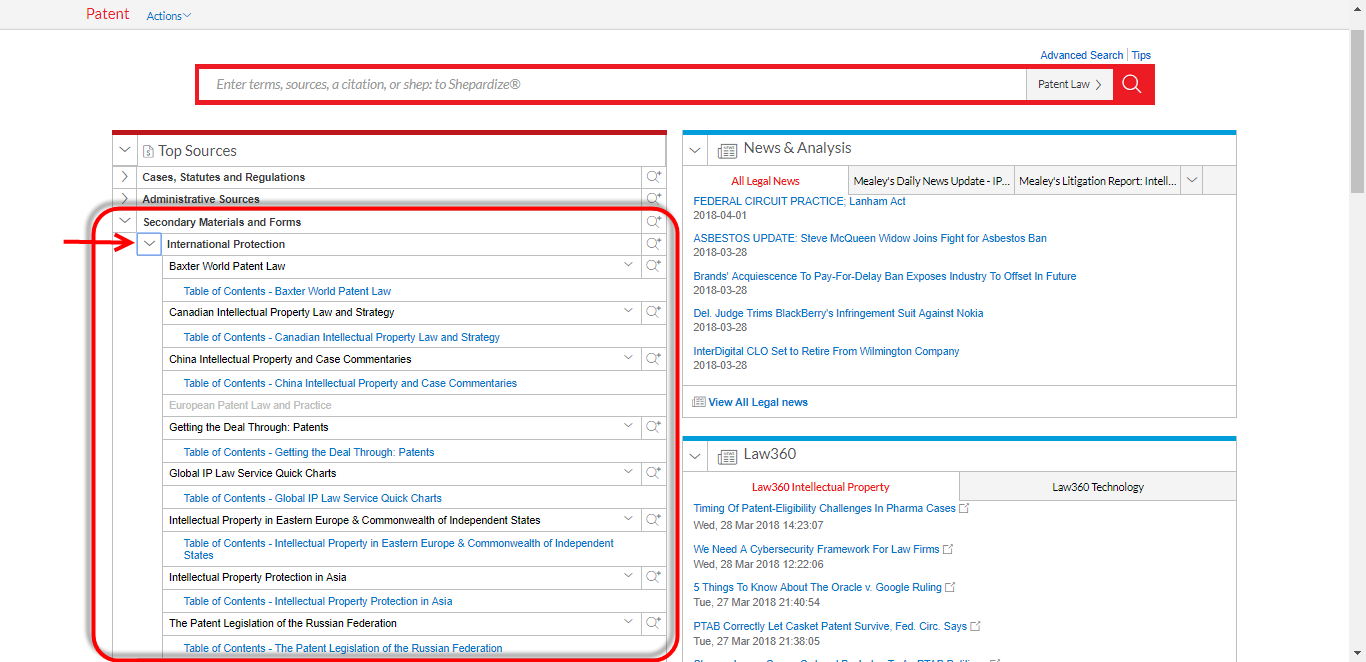
Task: Open Table of Contents - Global IP Quick Charts
Action: pyautogui.click(x=312, y=498)
